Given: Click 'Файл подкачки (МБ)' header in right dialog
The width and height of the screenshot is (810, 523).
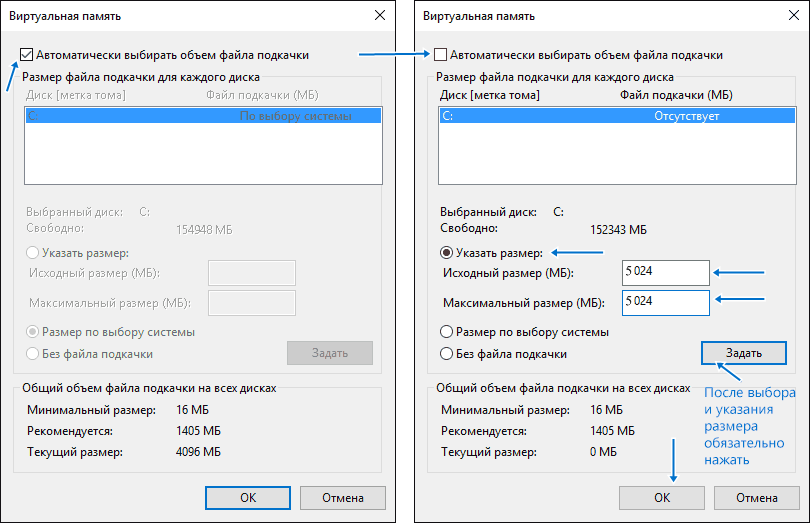Looking at the screenshot, I should tap(676, 95).
